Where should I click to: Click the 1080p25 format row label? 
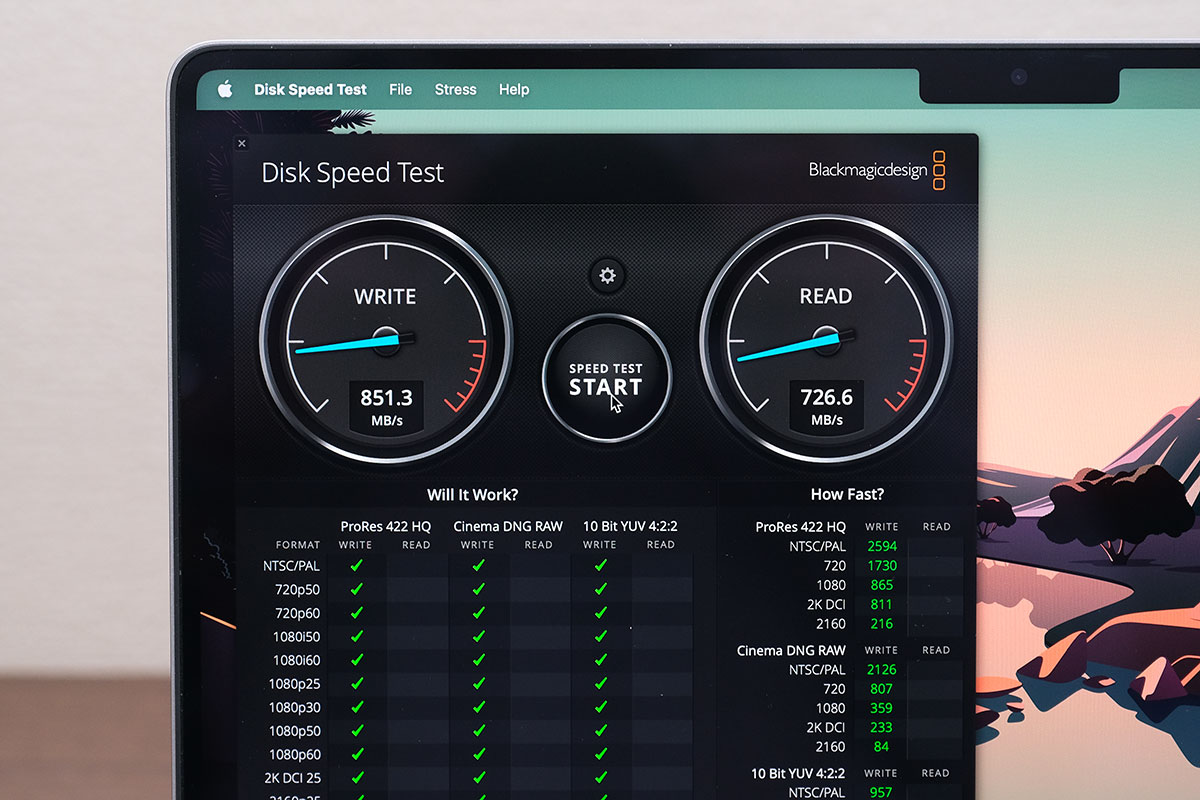pos(294,684)
